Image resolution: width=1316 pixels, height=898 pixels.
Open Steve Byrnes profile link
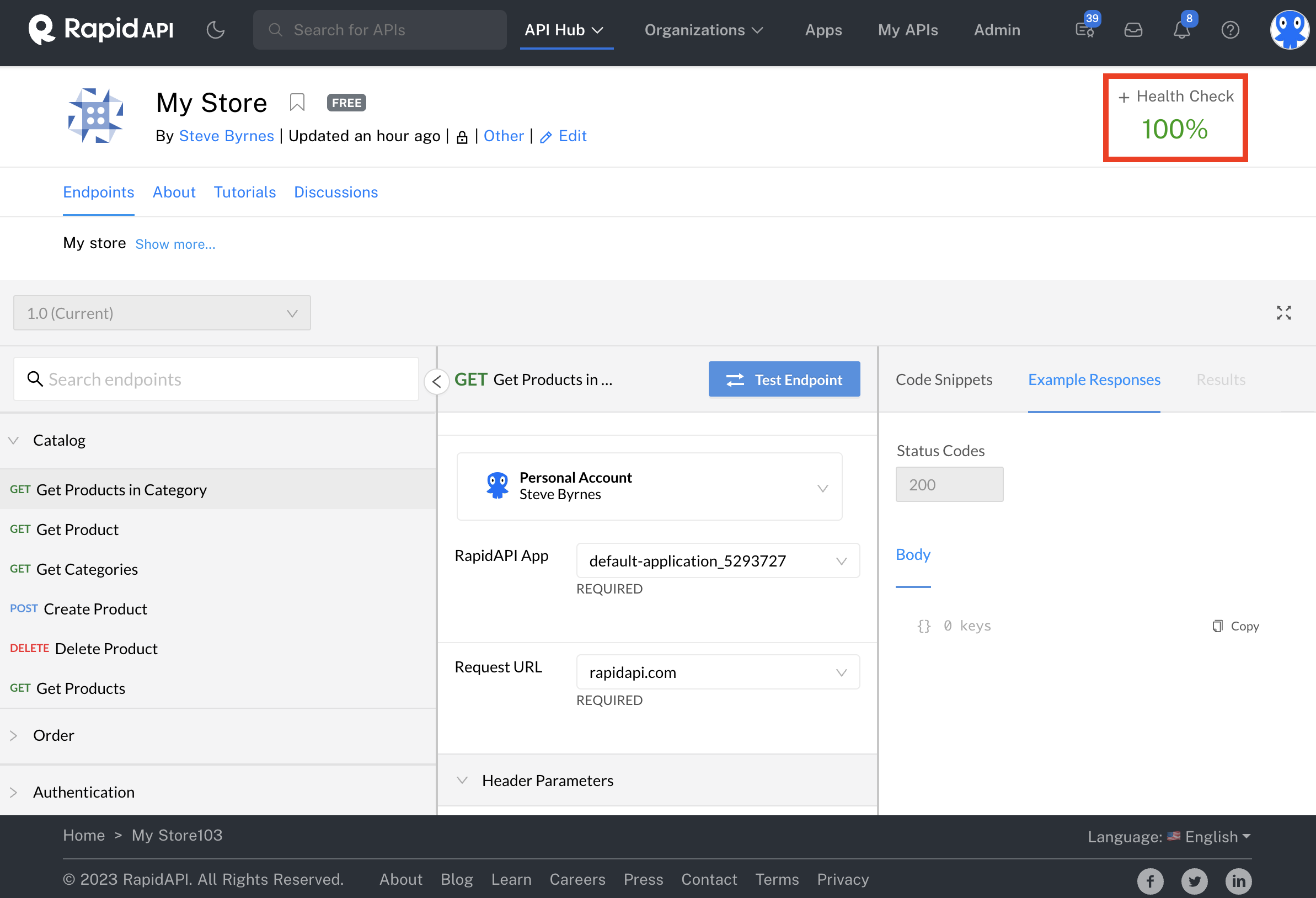(x=226, y=136)
